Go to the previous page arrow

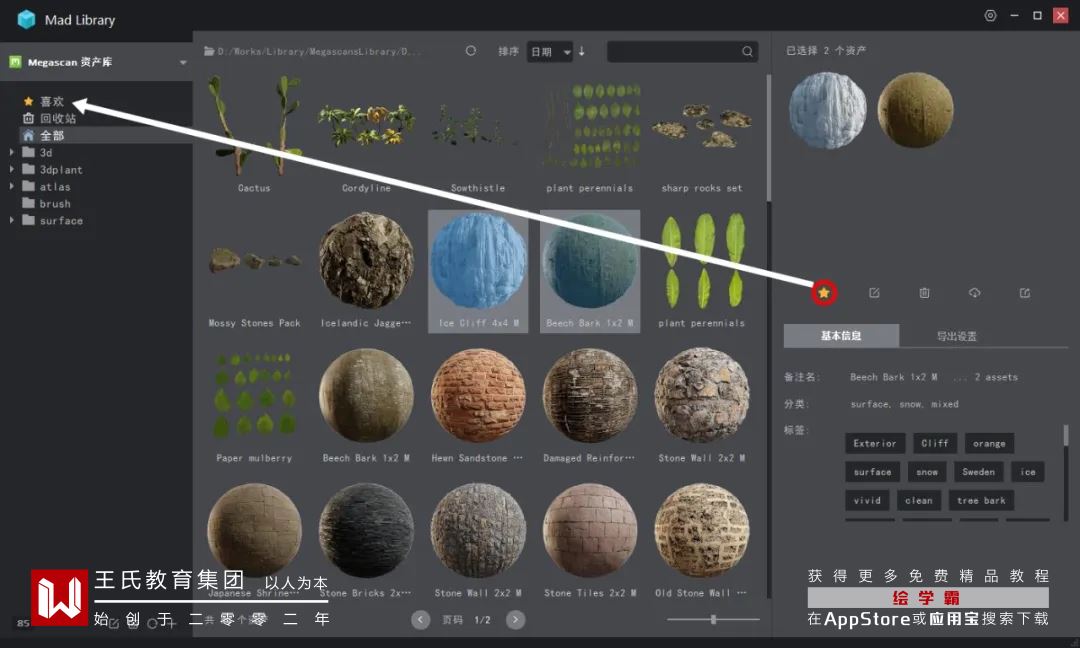tap(421, 620)
